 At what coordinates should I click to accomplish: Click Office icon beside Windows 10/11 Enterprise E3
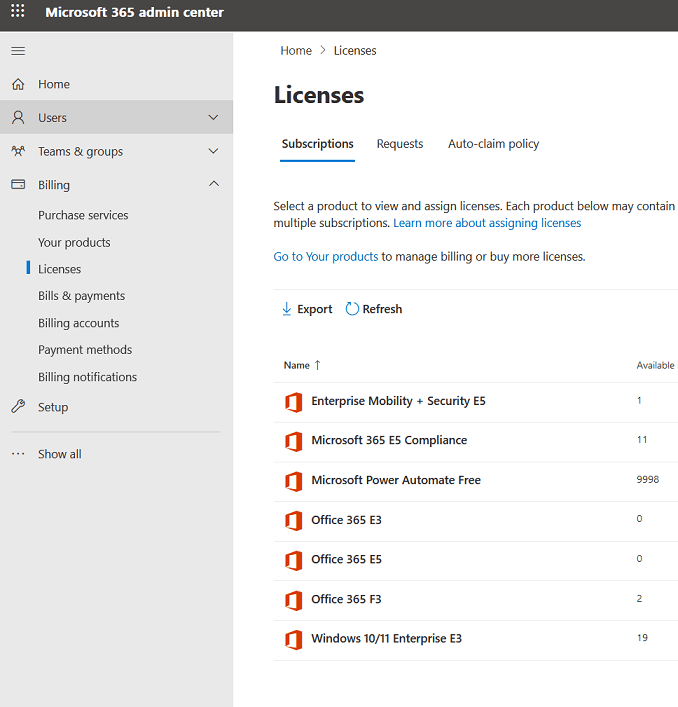(x=293, y=639)
